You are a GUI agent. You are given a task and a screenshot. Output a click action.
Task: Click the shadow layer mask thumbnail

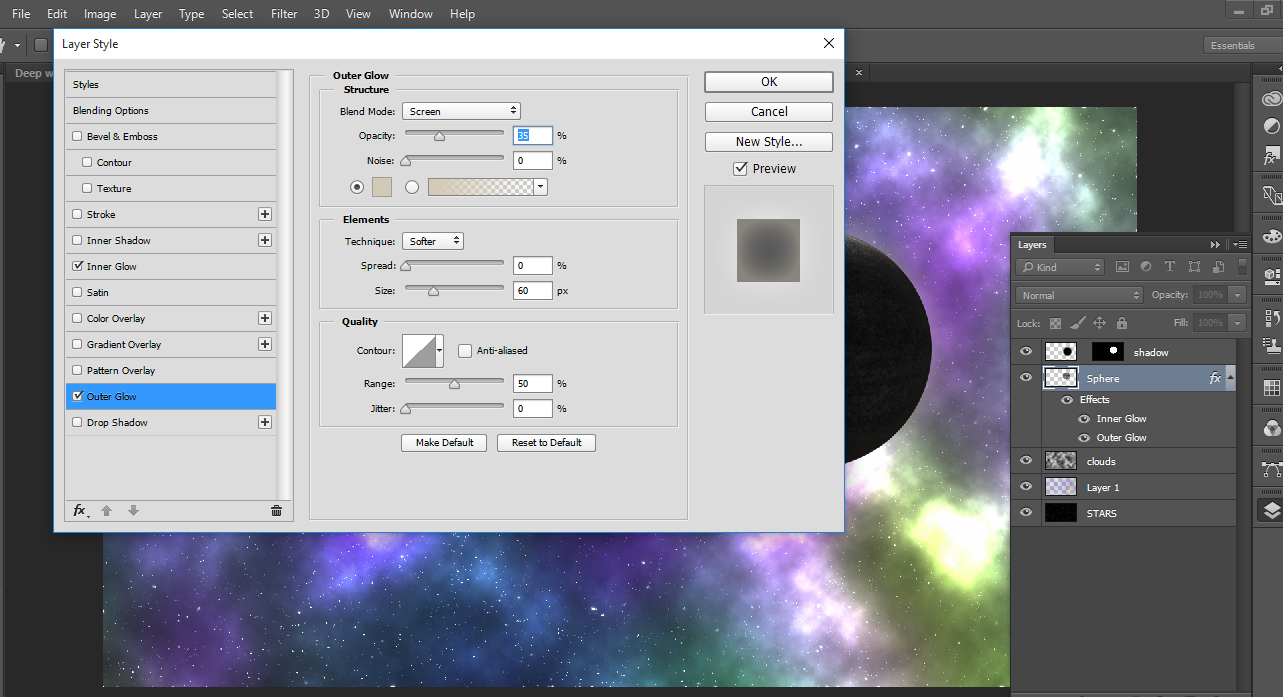pyautogui.click(x=1107, y=351)
